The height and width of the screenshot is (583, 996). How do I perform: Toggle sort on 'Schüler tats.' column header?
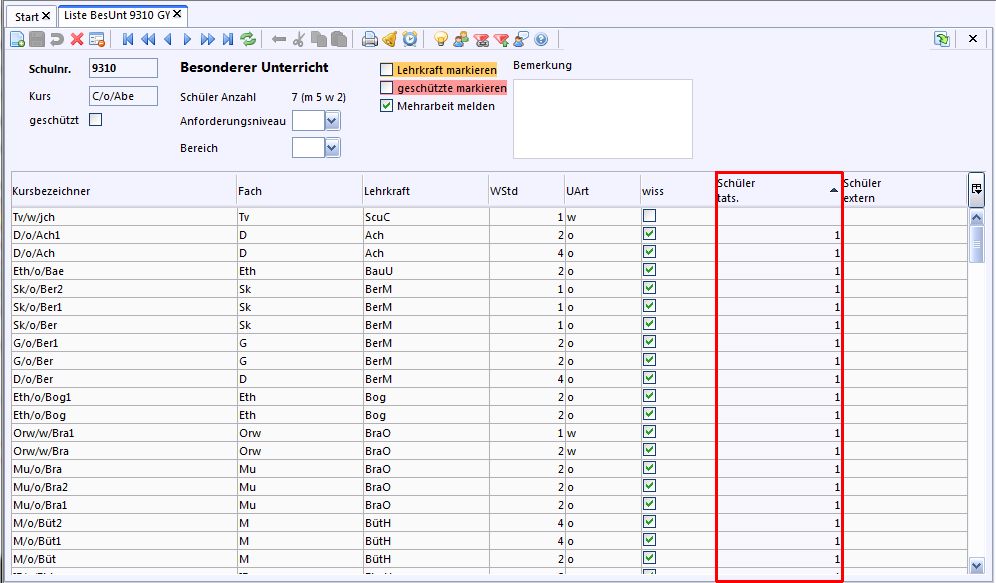(x=779, y=191)
